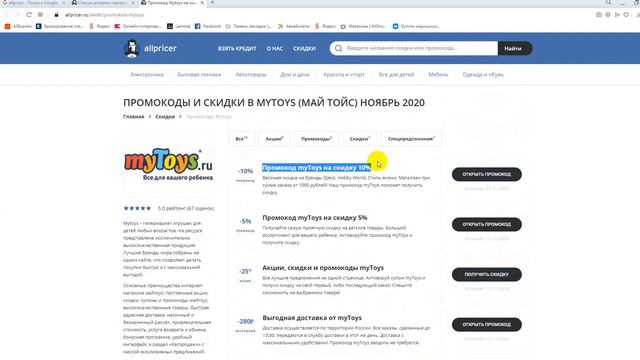The width and height of the screenshot is (640, 360).
Task: Open the Lamoda bookmark
Action: click(x=179, y=26)
